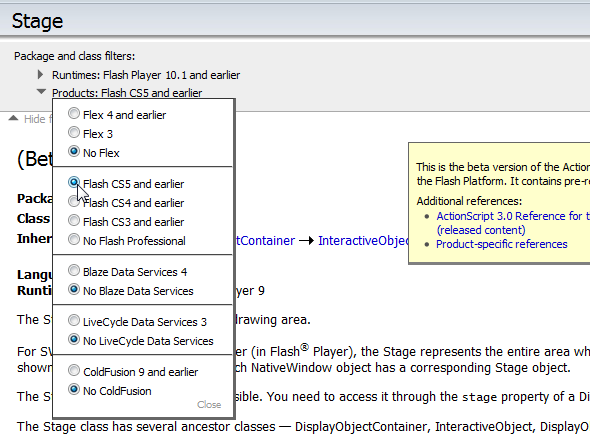
Task: Select Flash CS5 and earlier radio button
Action: pos(74,183)
